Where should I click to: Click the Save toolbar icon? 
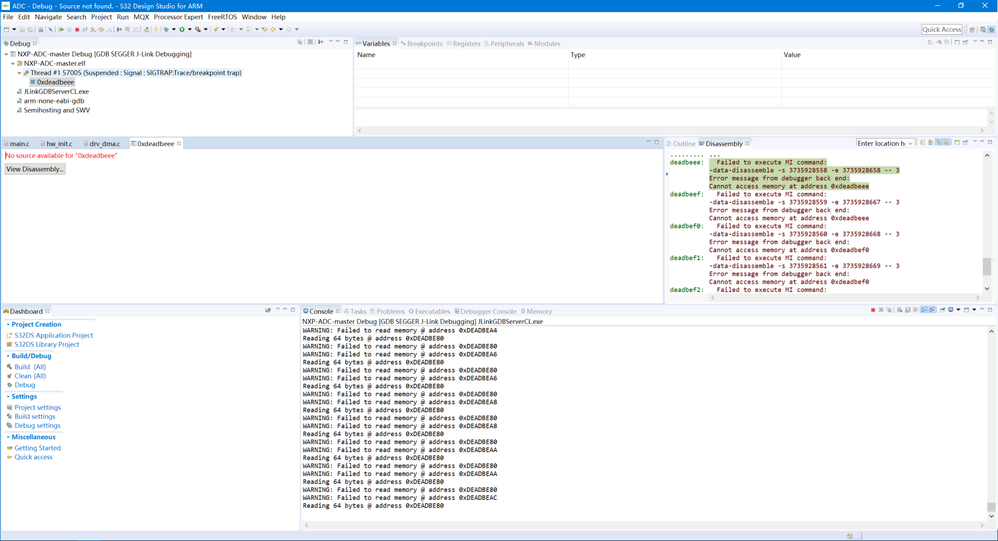(22, 29)
